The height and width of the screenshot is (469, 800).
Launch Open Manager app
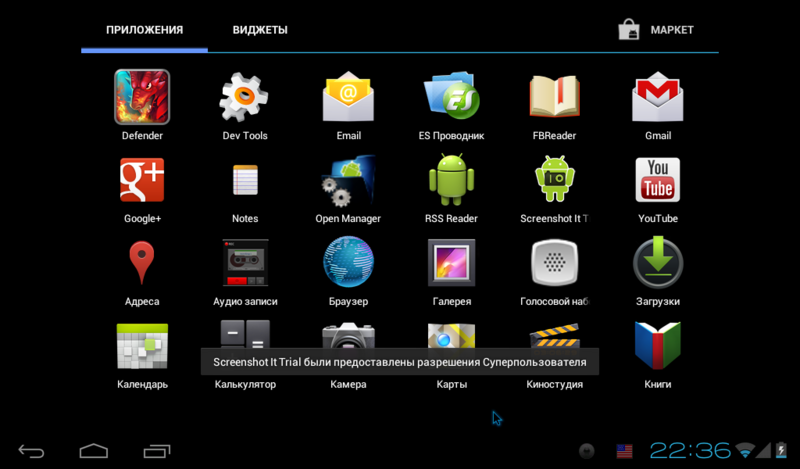(348, 180)
